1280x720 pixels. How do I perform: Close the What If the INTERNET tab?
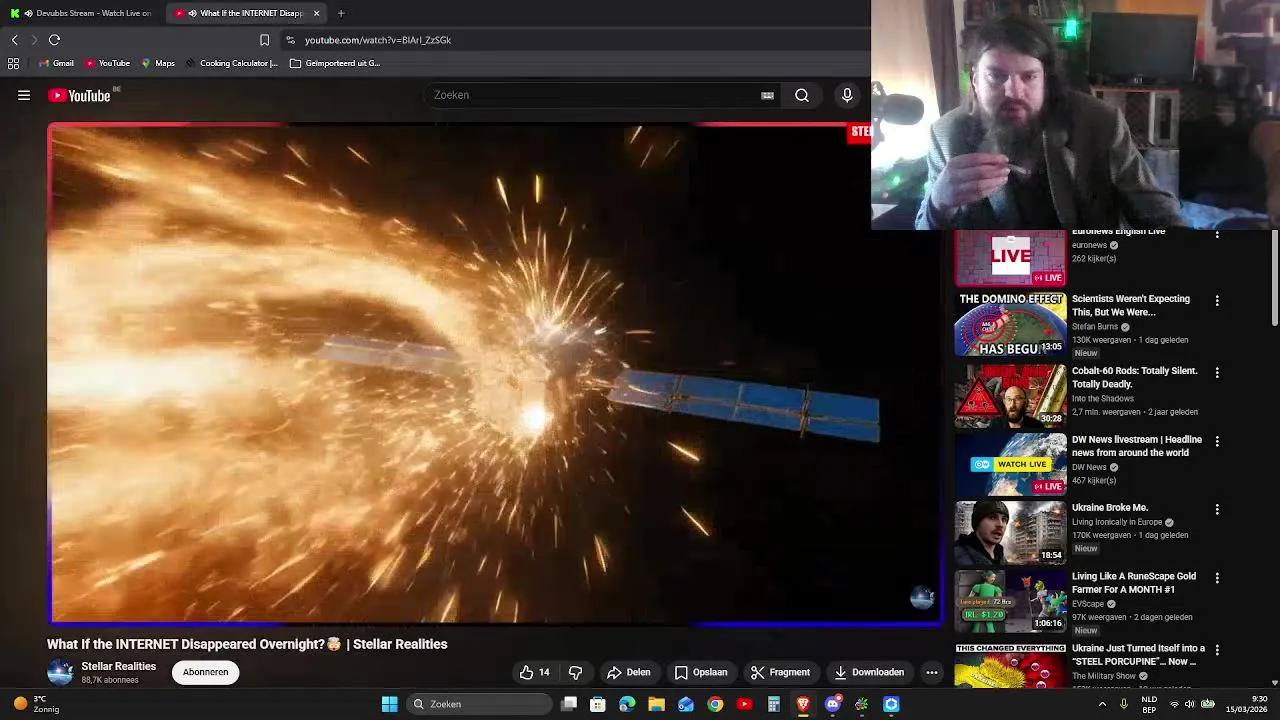316,13
